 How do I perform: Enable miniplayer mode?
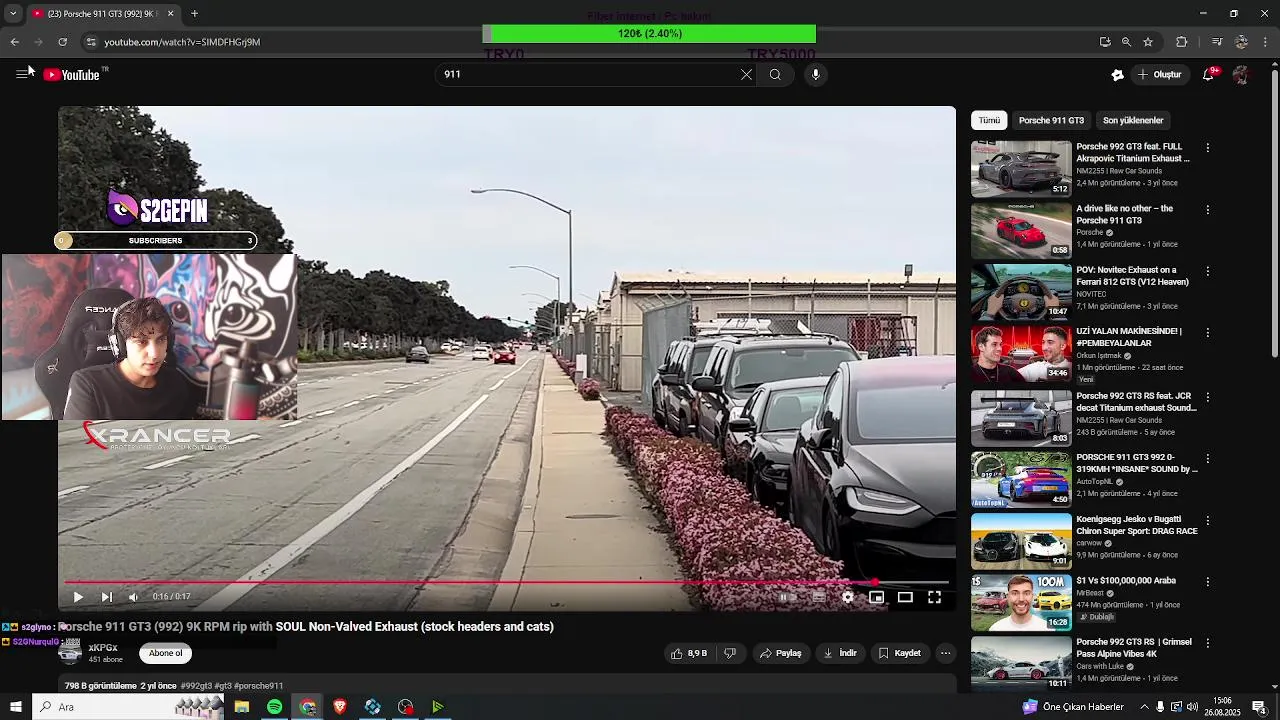pyautogui.click(x=876, y=597)
